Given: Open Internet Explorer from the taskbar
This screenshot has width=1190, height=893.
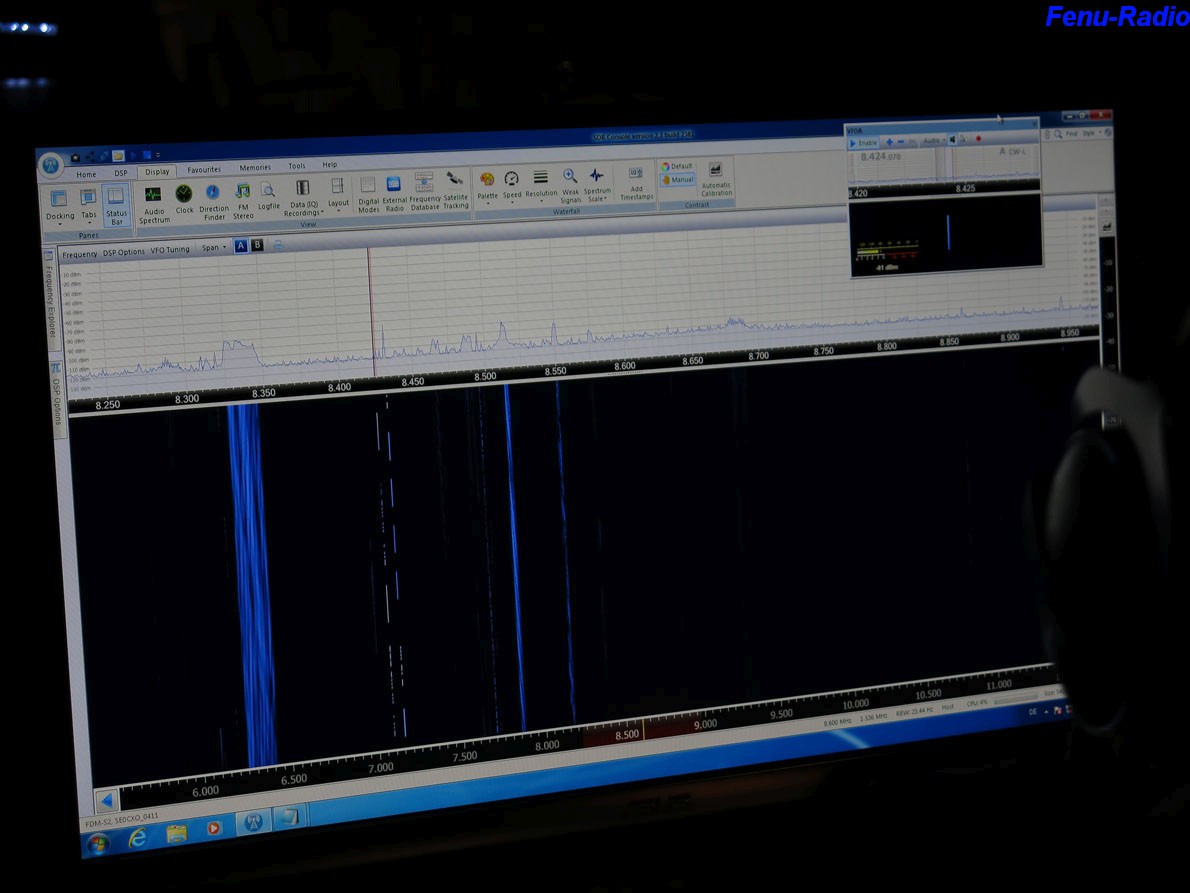Looking at the screenshot, I should pyautogui.click(x=137, y=837).
